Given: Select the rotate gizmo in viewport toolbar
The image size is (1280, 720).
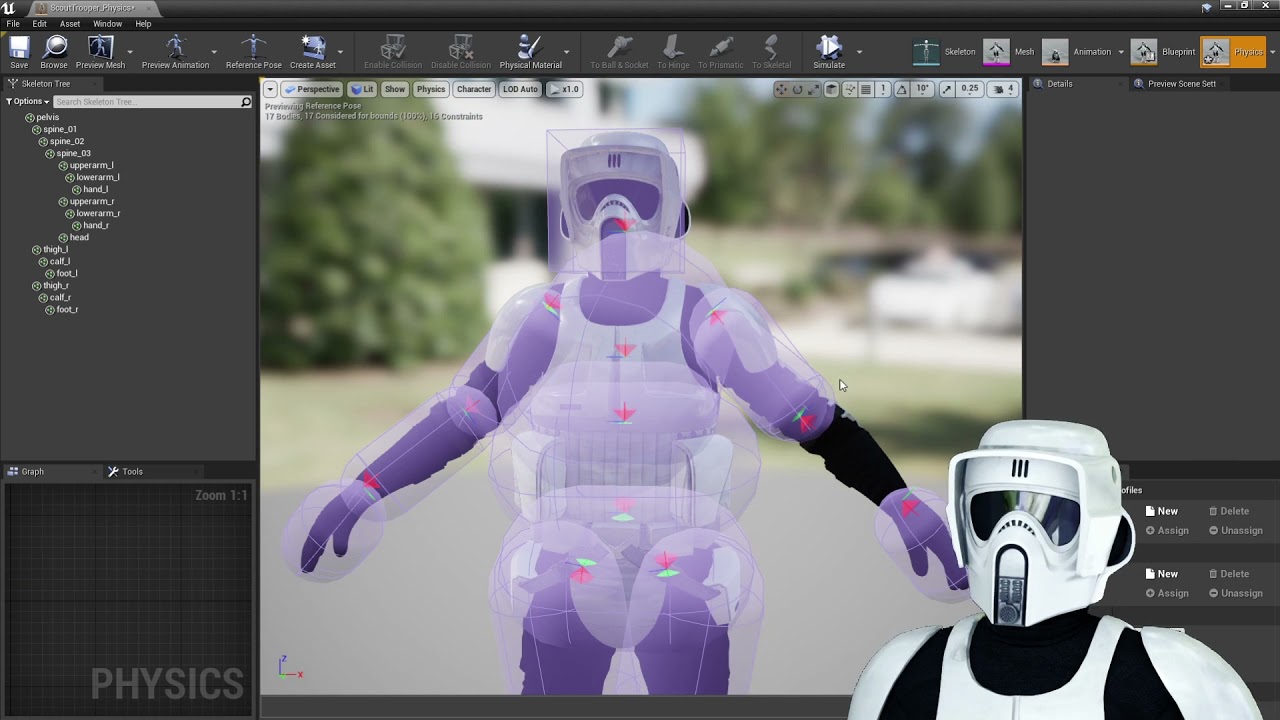Looking at the screenshot, I should (797, 89).
